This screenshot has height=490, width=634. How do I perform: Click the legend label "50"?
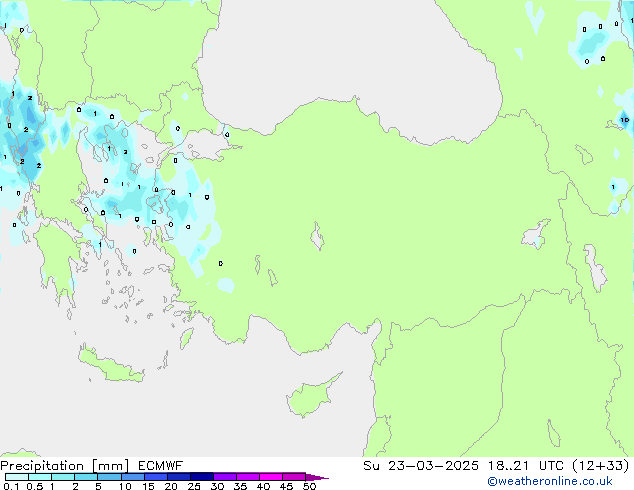[309, 486]
